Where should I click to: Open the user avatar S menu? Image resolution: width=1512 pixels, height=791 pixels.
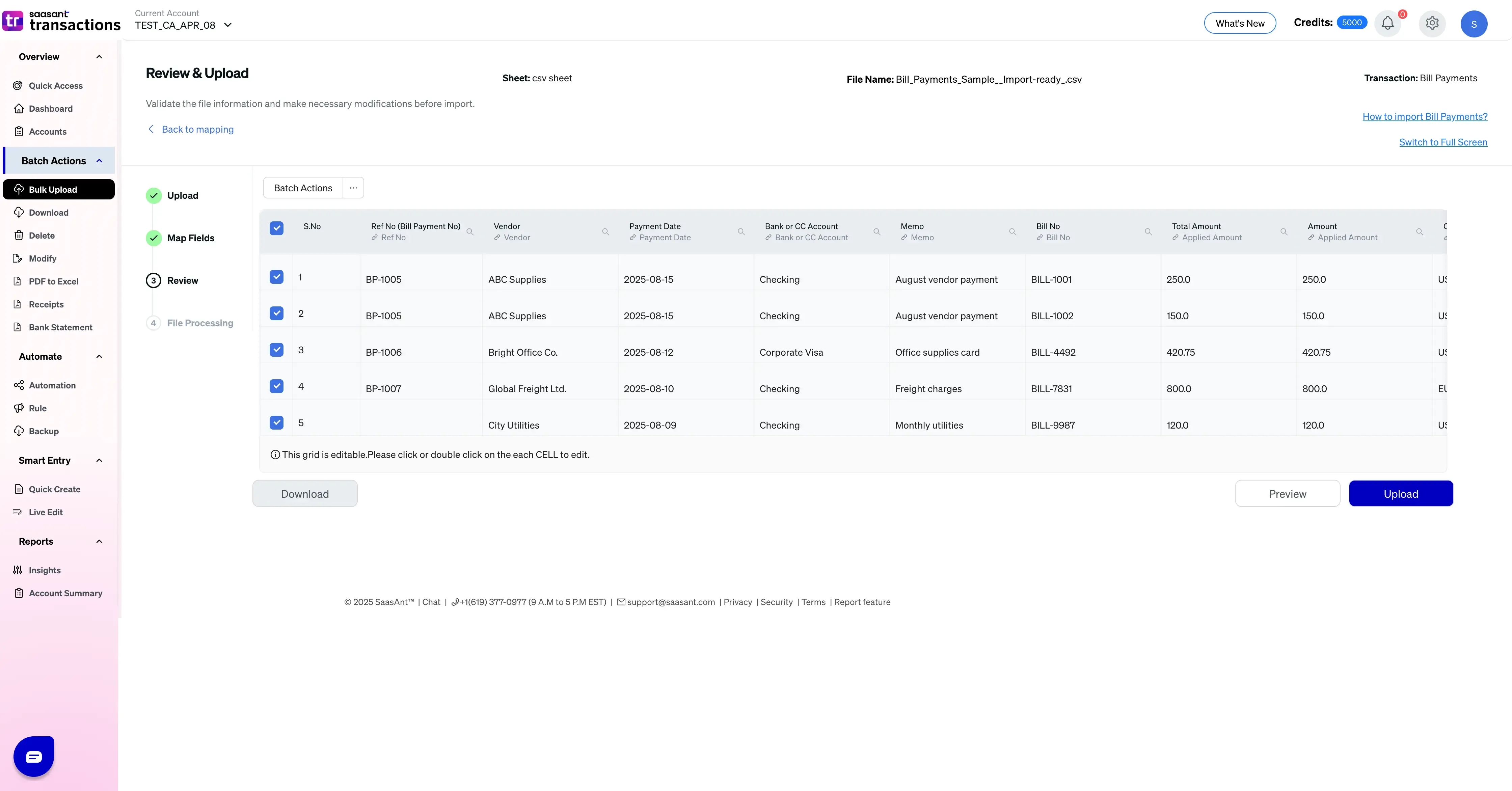(1474, 24)
